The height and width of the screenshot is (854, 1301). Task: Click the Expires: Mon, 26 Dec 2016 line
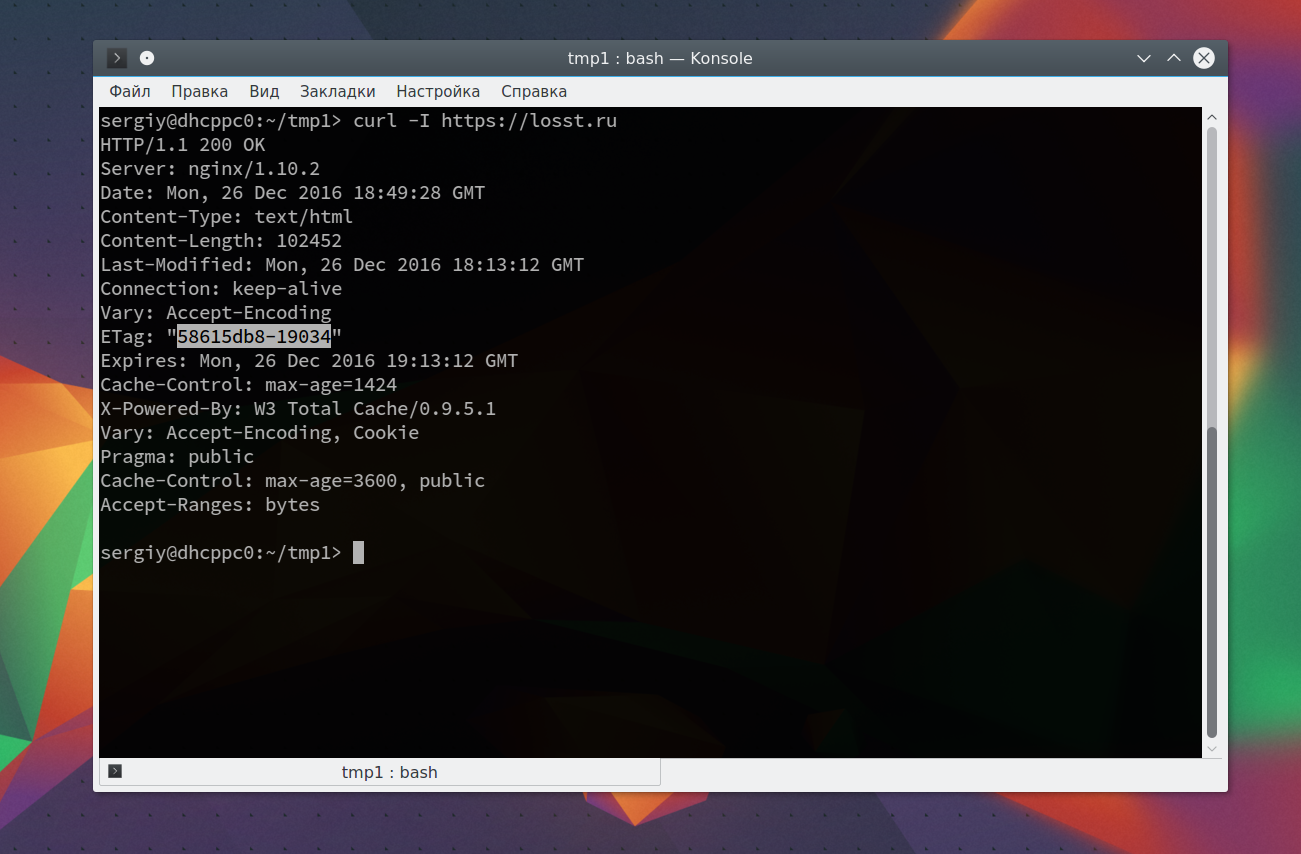(309, 361)
